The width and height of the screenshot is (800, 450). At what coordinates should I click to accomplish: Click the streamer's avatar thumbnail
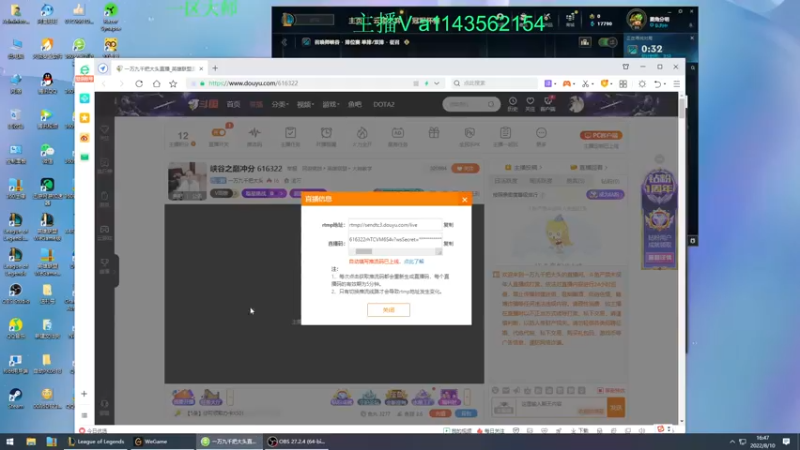(187, 181)
